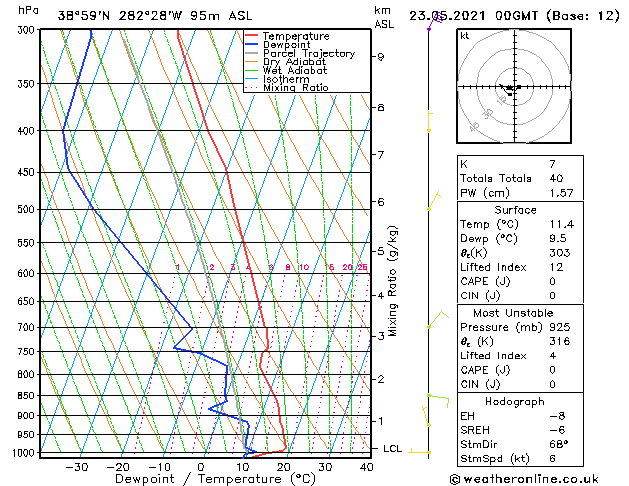This screenshot has height=486, width=629.
Task: Click the Mixing Ratio legend label
Action: pyautogui.click(x=296, y=87)
